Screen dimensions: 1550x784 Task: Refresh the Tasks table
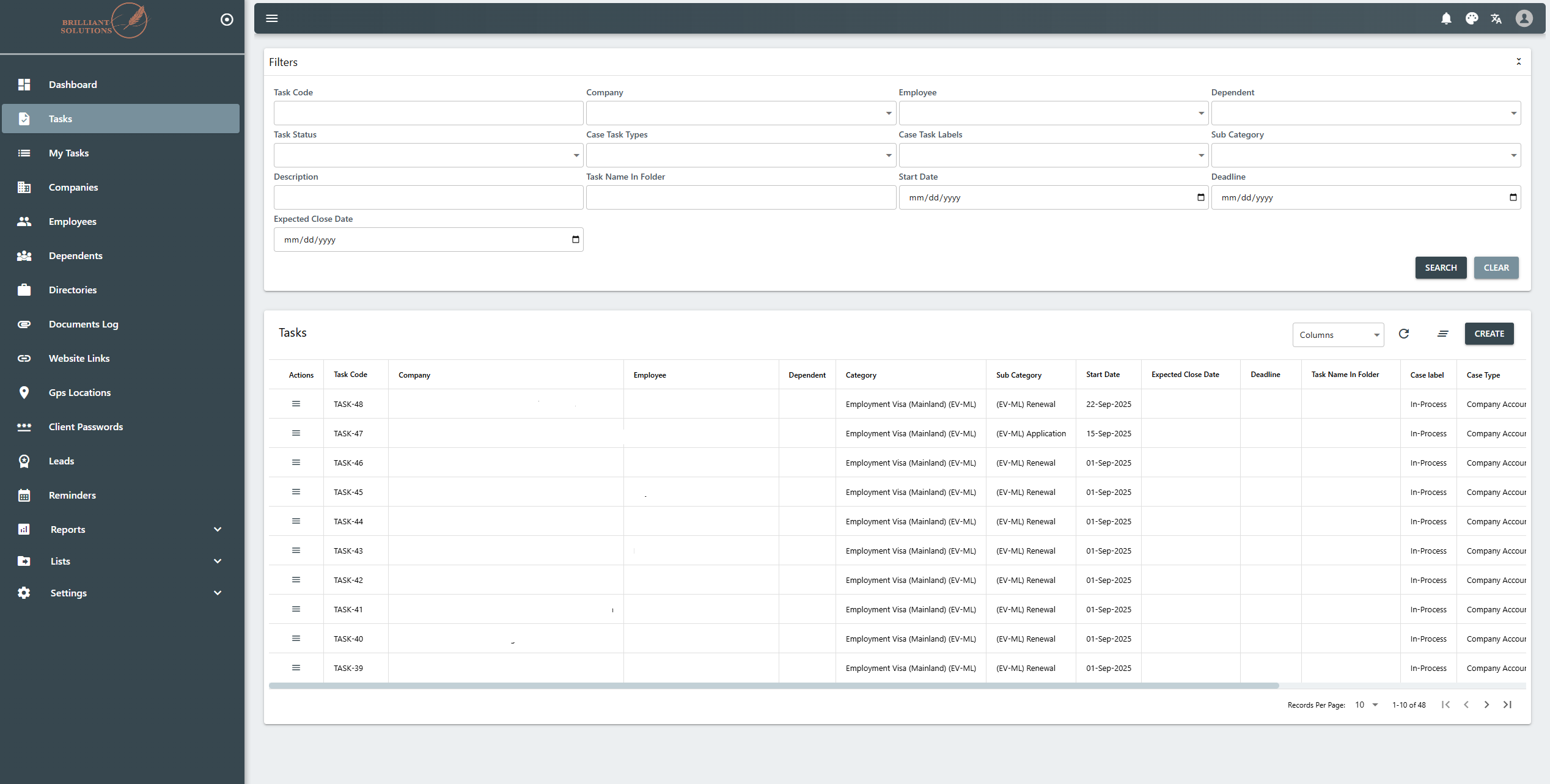point(1404,334)
